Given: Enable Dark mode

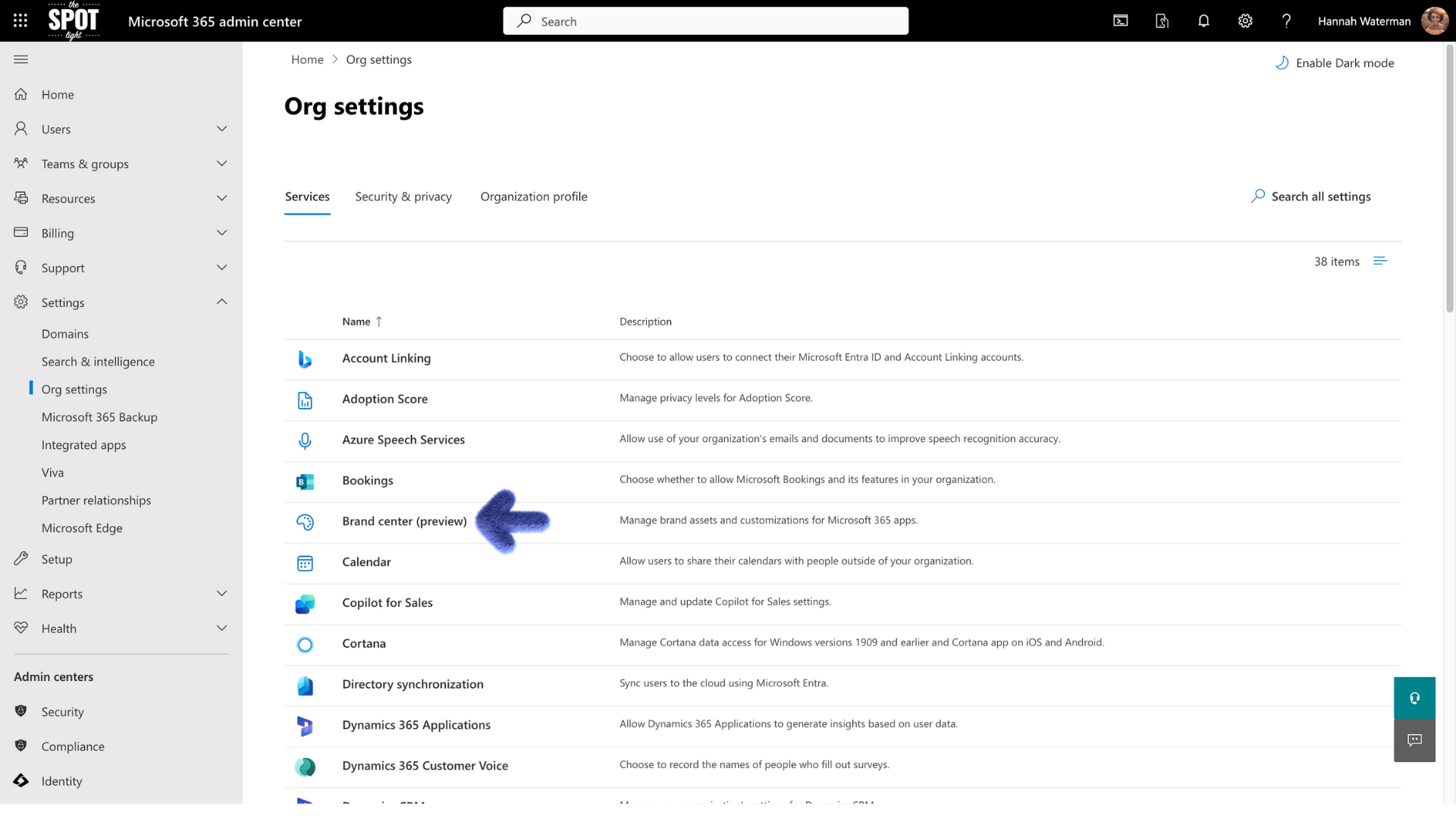Looking at the screenshot, I should (1335, 63).
